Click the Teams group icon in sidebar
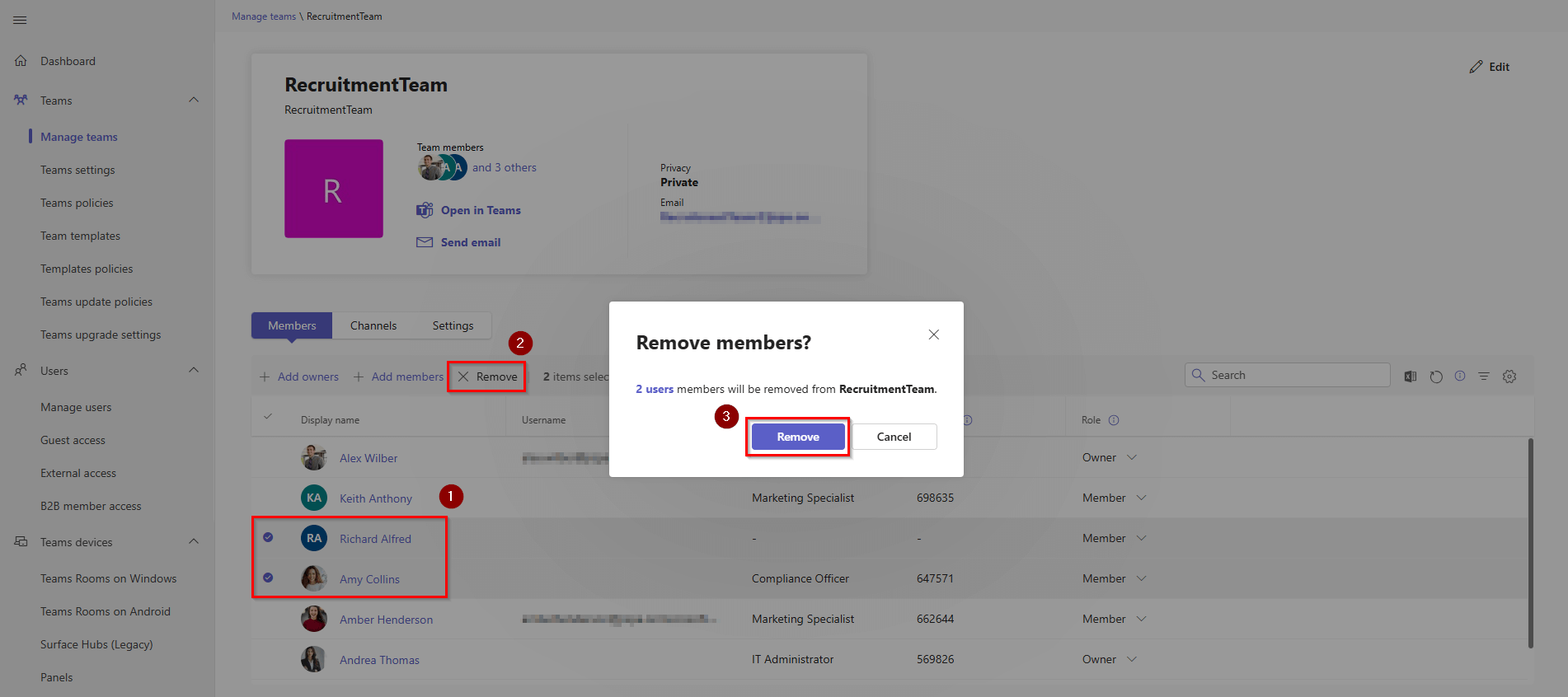The image size is (1568, 697). coord(21,101)
